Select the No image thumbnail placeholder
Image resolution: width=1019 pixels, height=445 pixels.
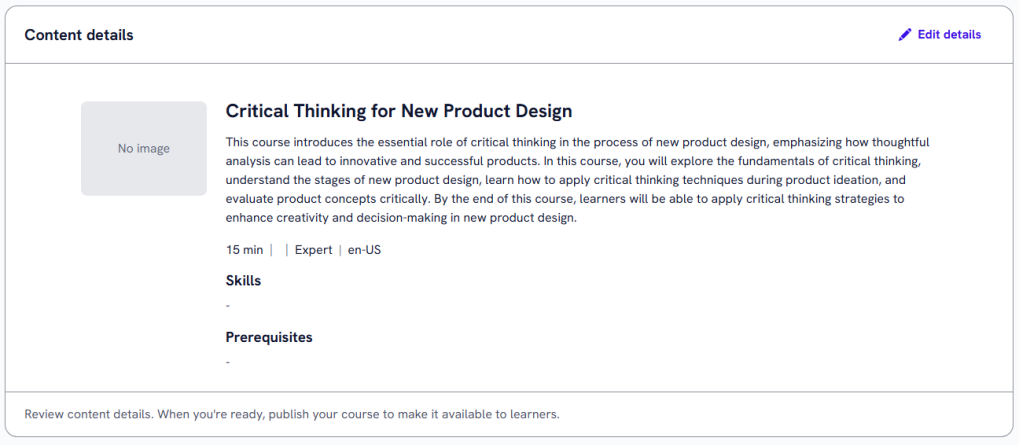point(144,149)
